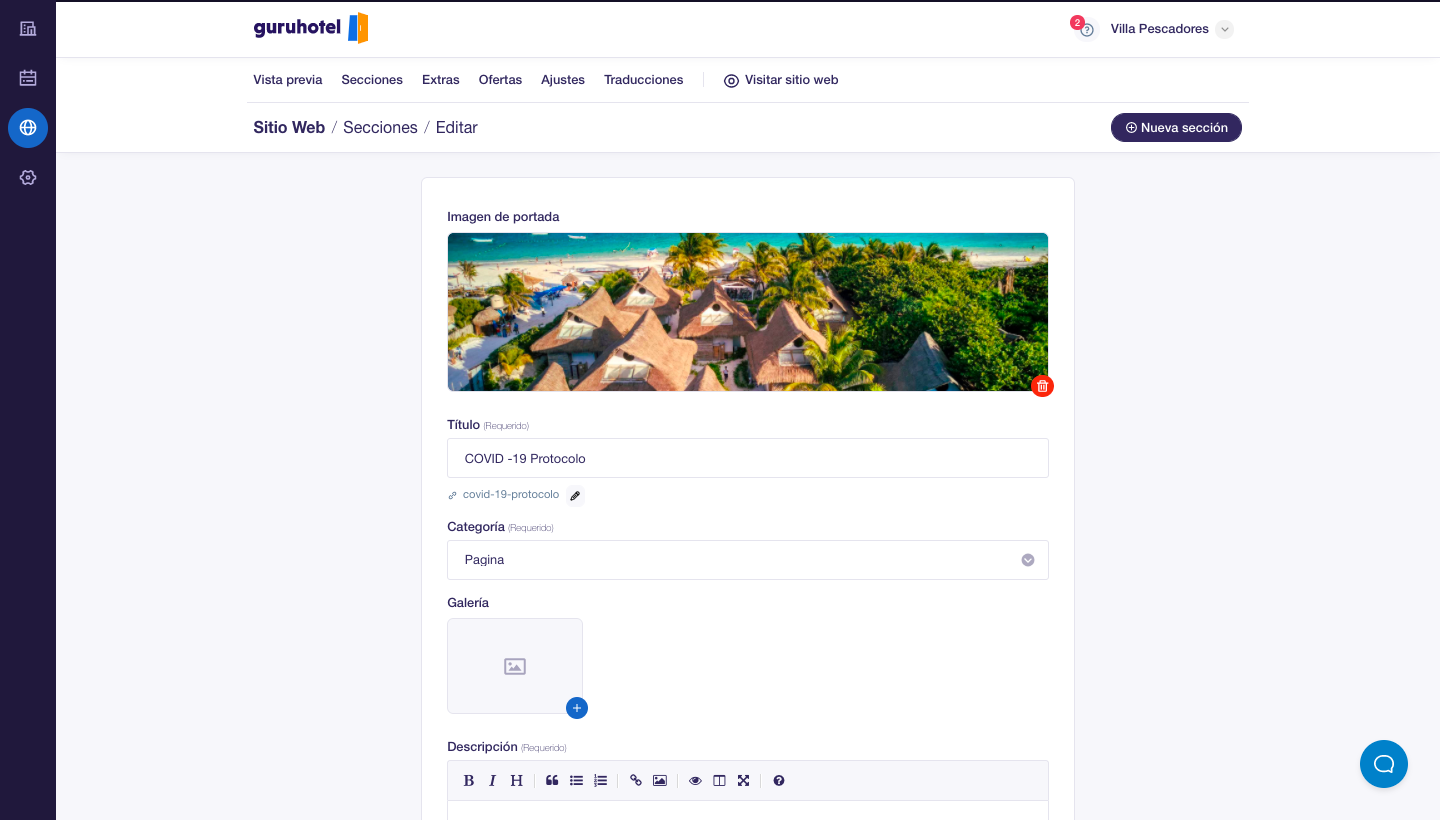1440x820 pixels.
Task: Click the Título input field
Action: tap(748, 458)
